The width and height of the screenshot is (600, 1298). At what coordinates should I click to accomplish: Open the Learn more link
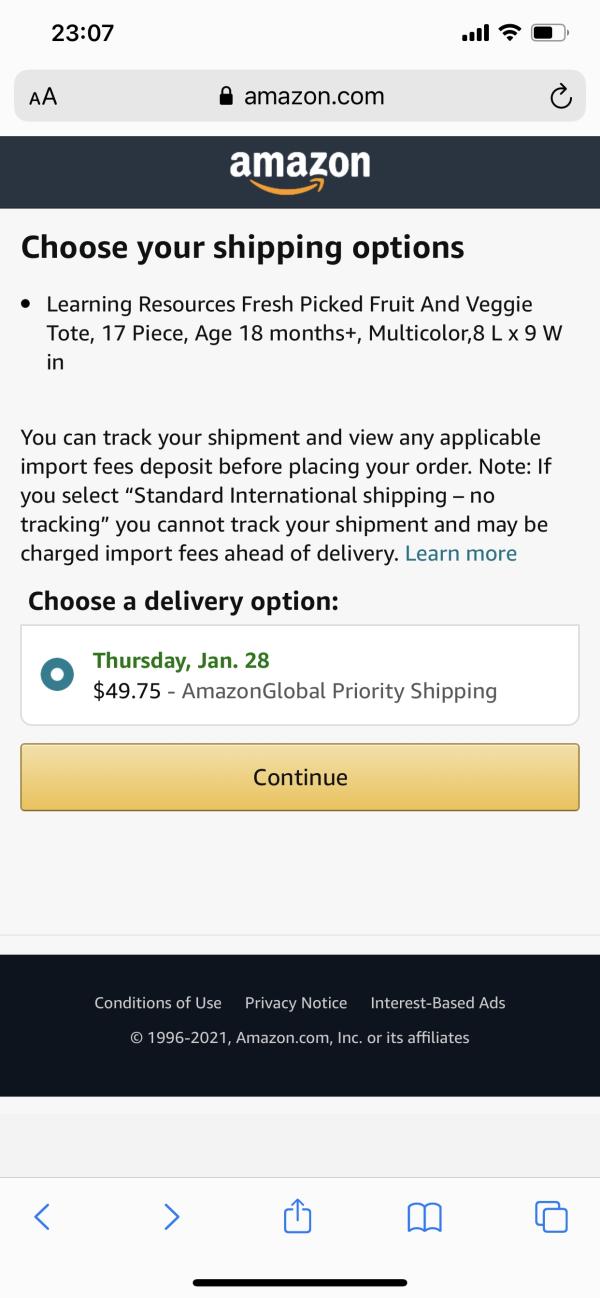(x=461, y=554)
